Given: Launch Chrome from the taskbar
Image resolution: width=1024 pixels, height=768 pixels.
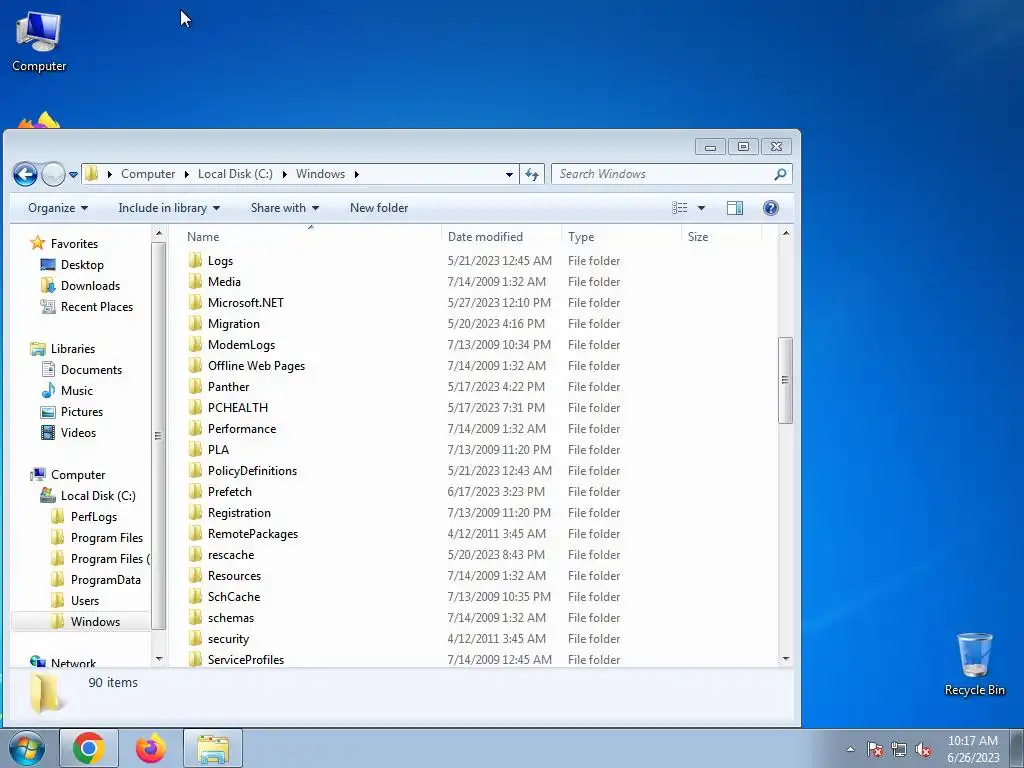Looking at the screenshot, I should pos(89,748).
